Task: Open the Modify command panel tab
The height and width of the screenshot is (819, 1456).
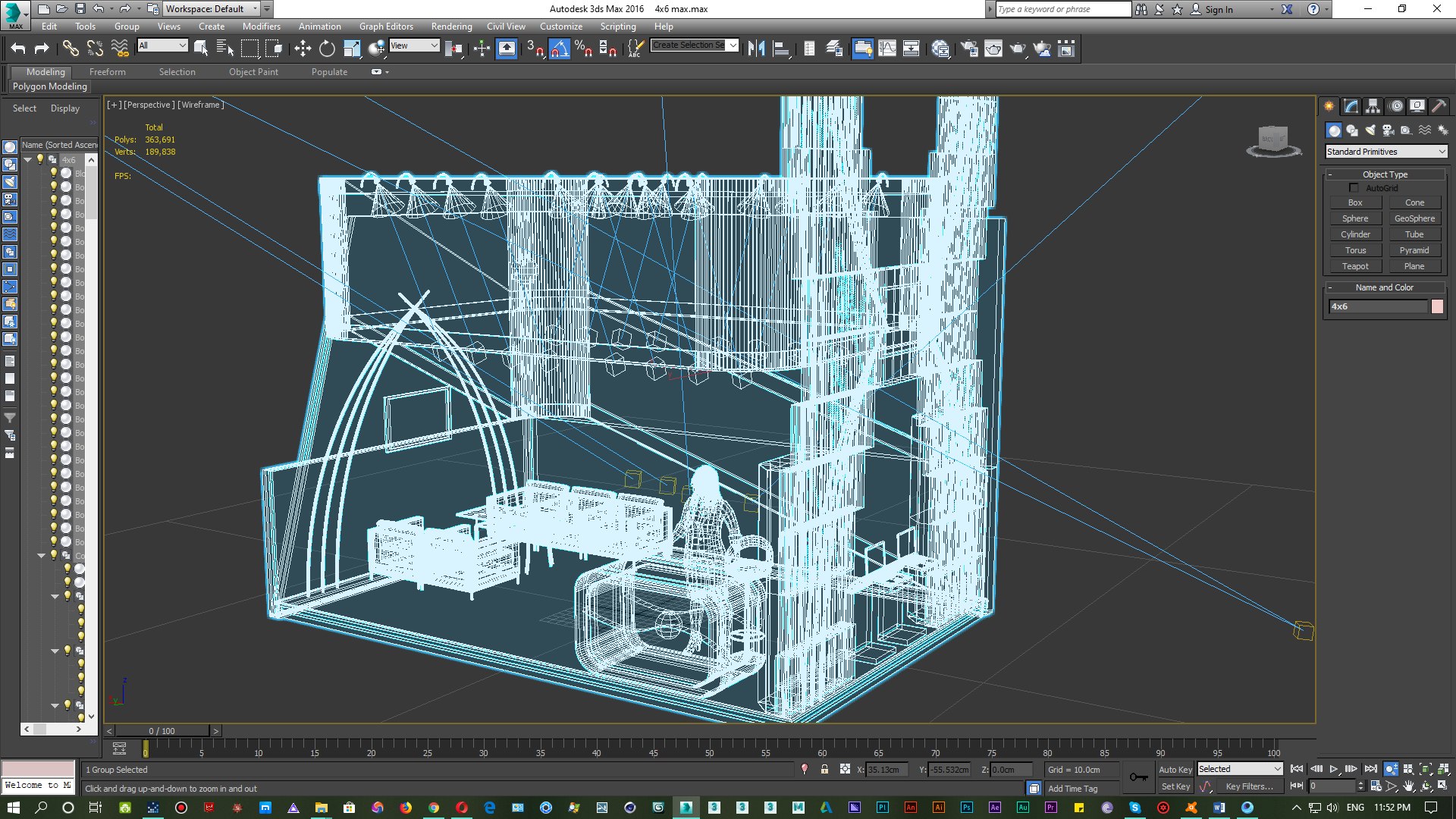Action: [1351, 106]
